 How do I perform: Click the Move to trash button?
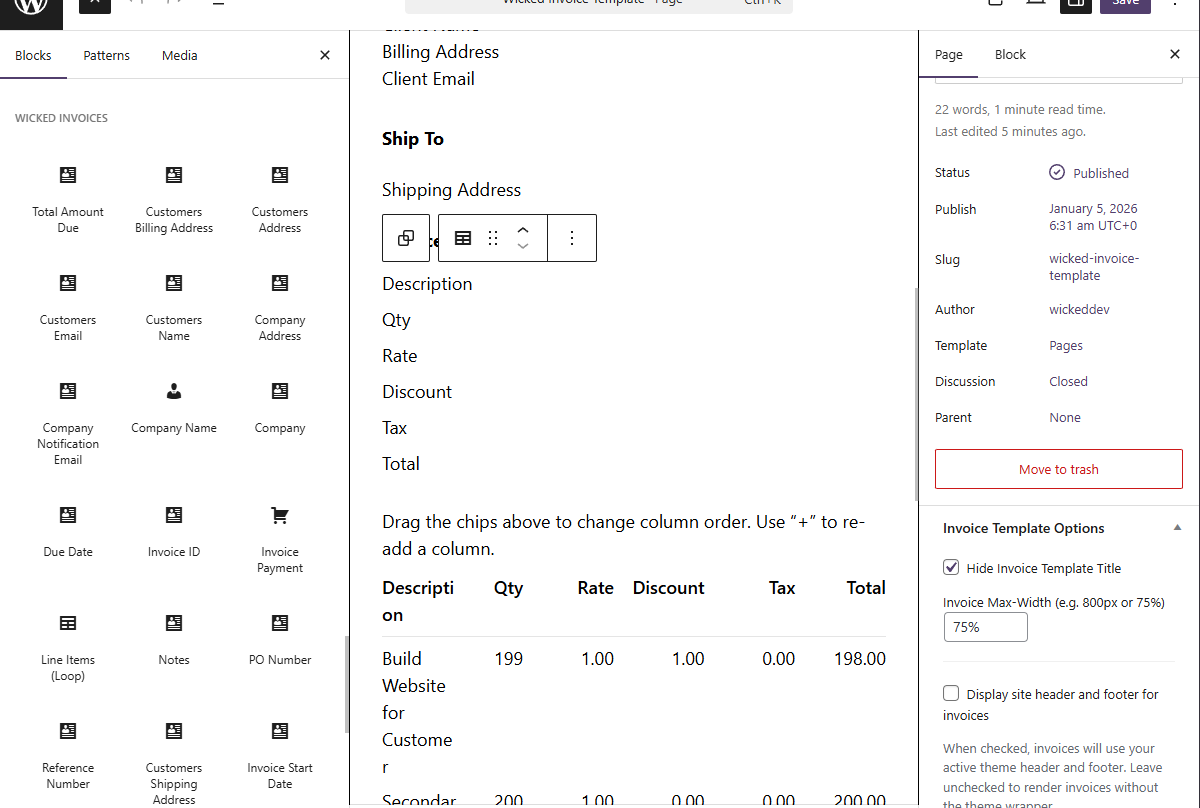pyautogui.click(x=1058, y=469)
